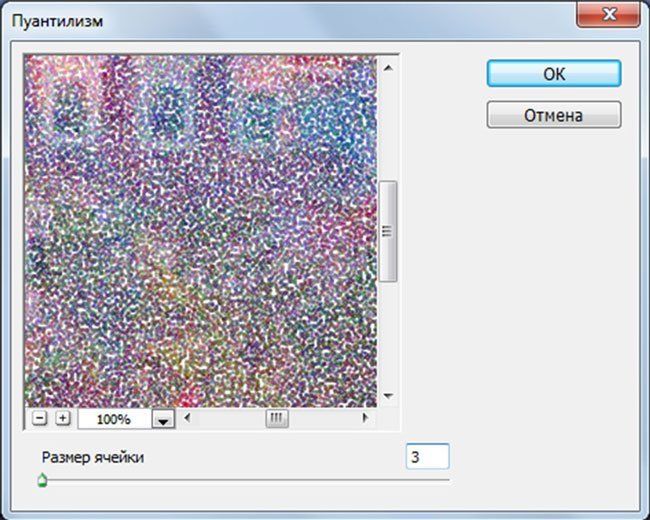Click the horizontal scrollbar thumb of preview
650x520 pixels.
point(277,418)
